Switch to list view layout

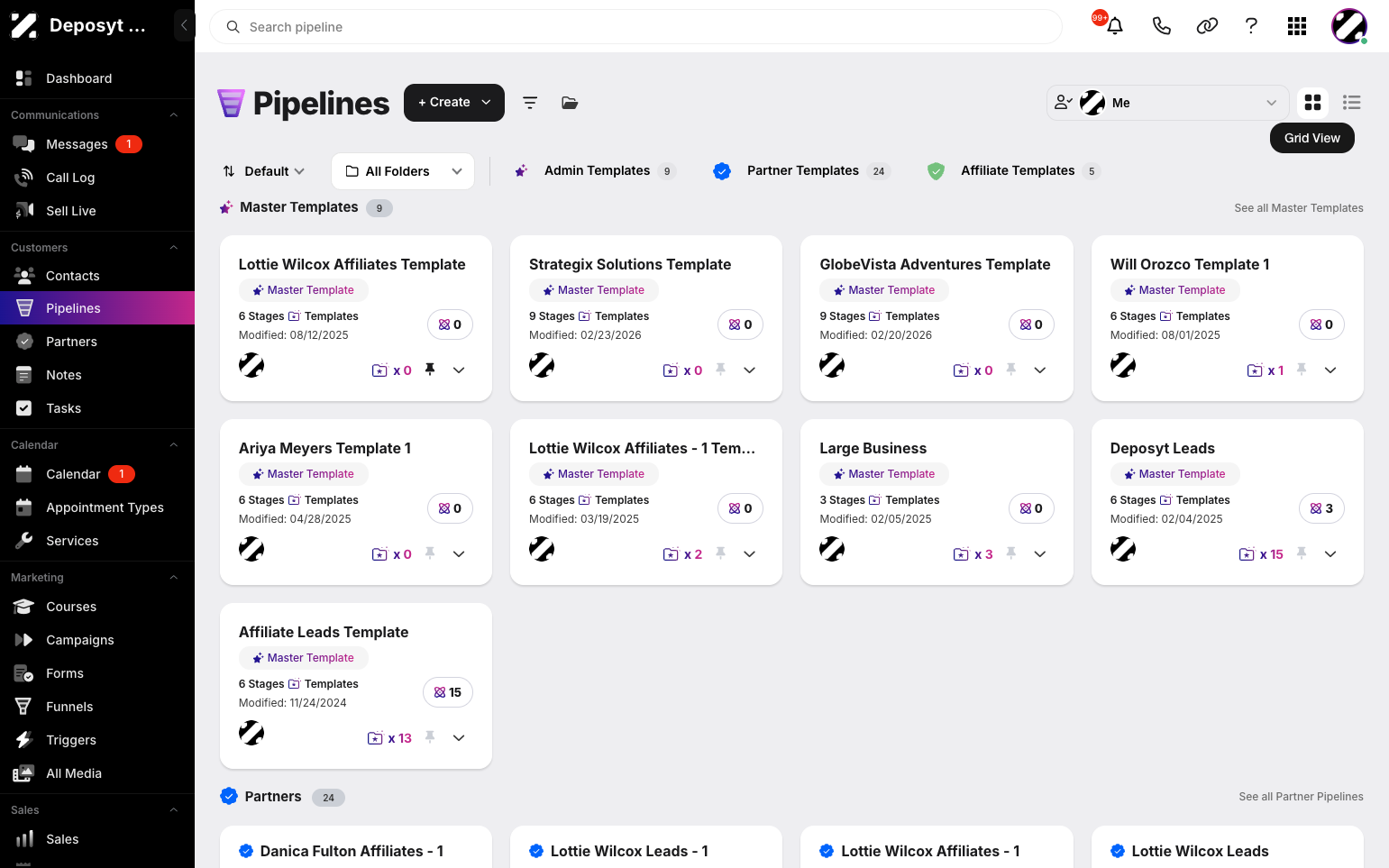(1351, 103)
